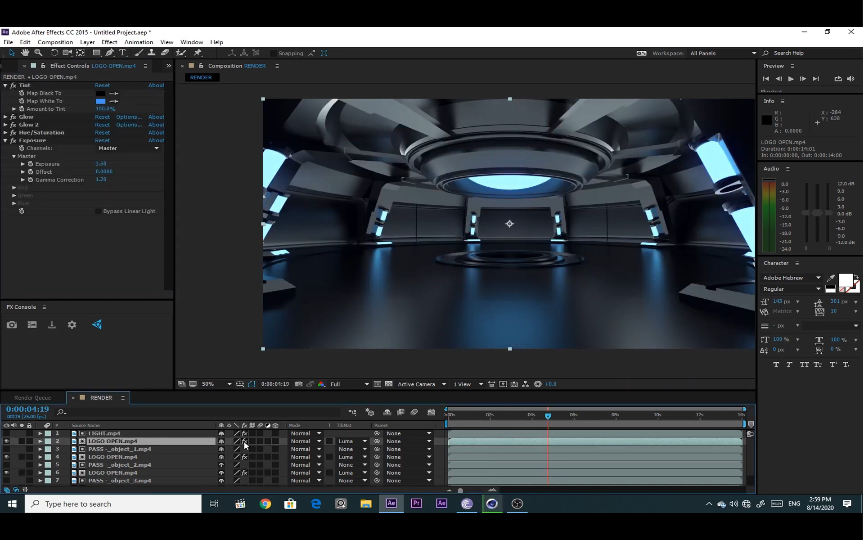The height and width of the screenshot is (540, 863).
Task: Click the Play button in Preview panel
Action: [x=791, y=78]
